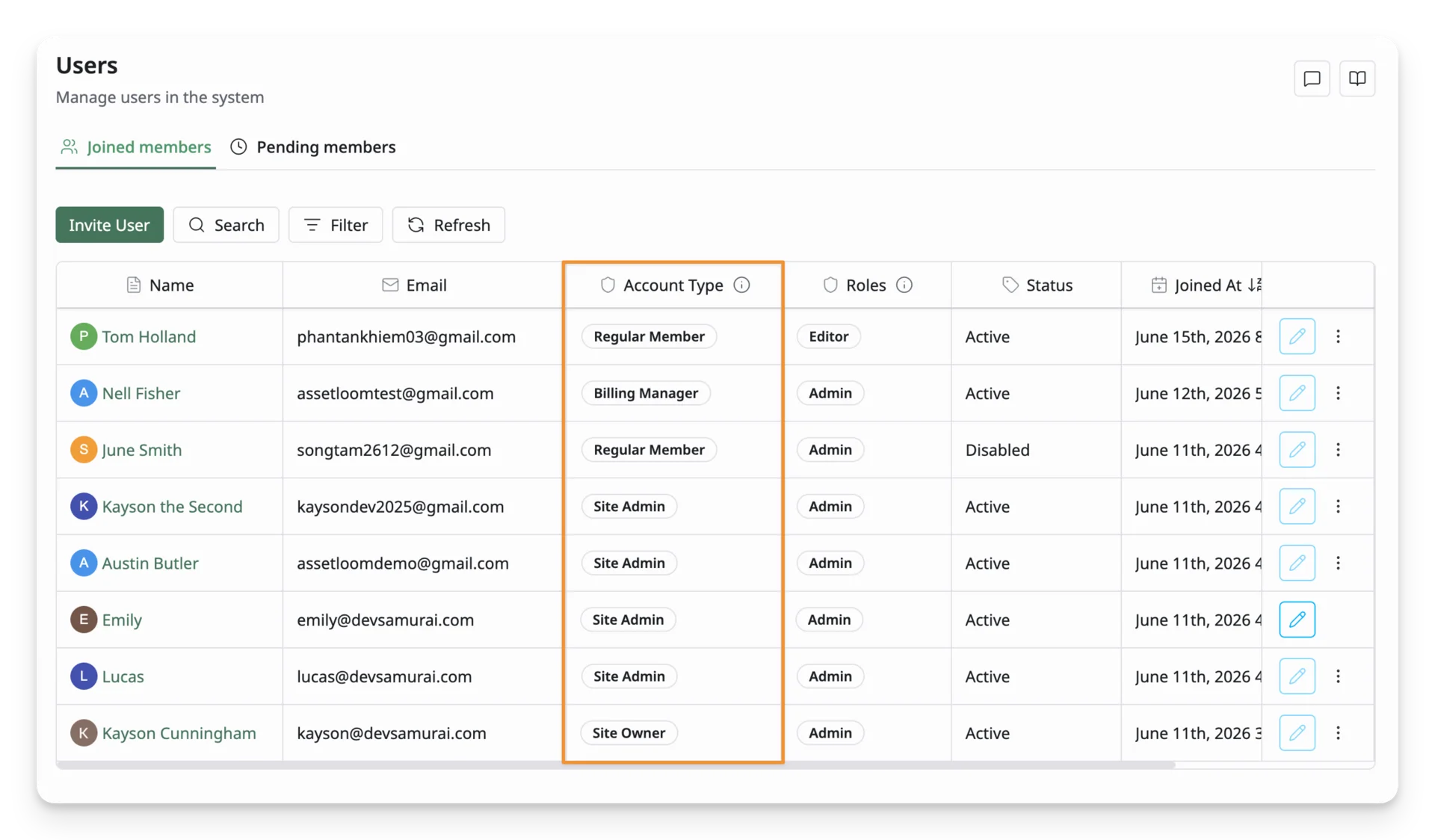Click the Account Type info icon
This screenshot has height=840, width=1435.
pos(741,285)
